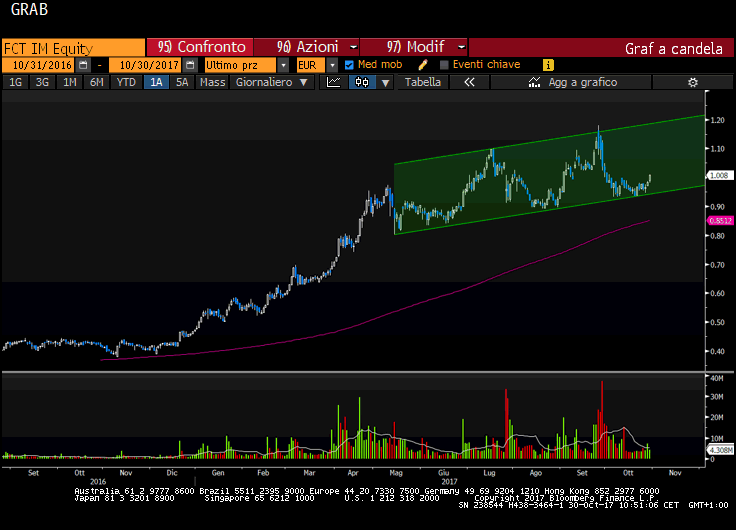Click the red 1.008 price label
This screenshot has width=736, height=530.
click(719, 175)
